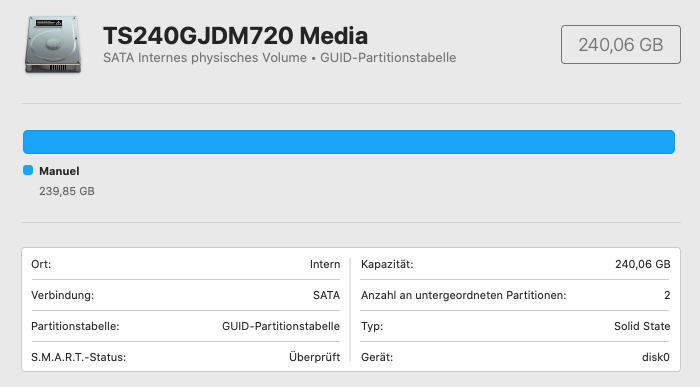Viewport: 700px width, 387px height.
Task: Click Anzahl an untergeordneten Partitionen value
Action: click(667, 295)
